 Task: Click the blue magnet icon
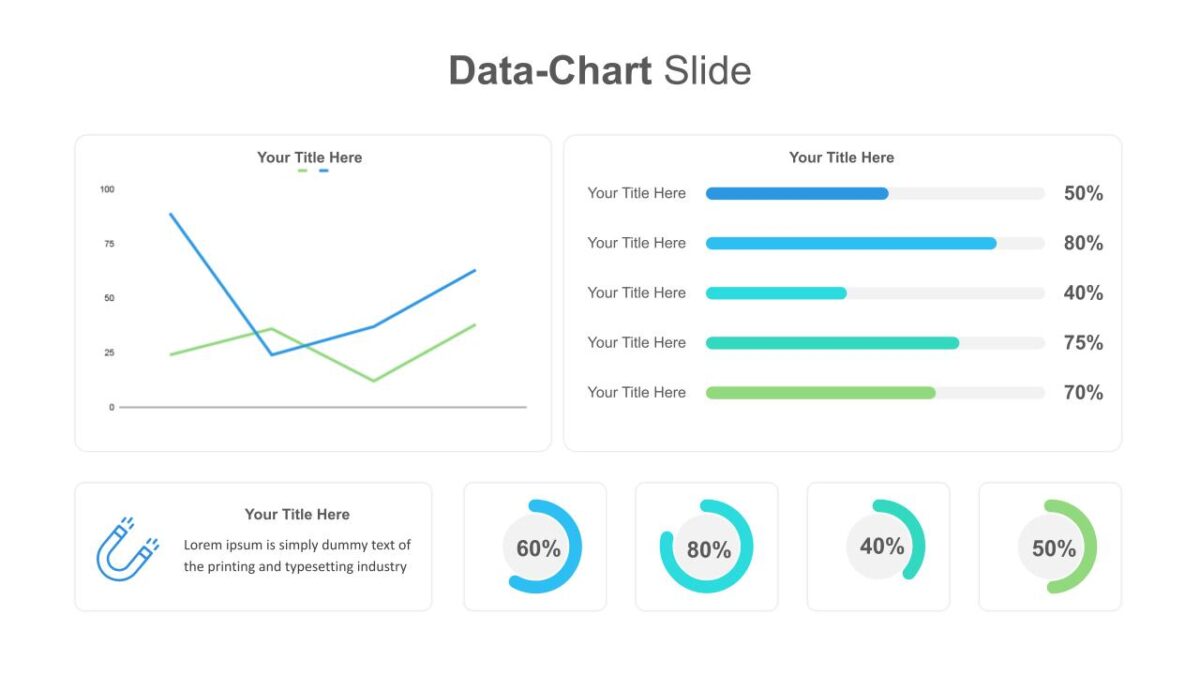point(127,548)
